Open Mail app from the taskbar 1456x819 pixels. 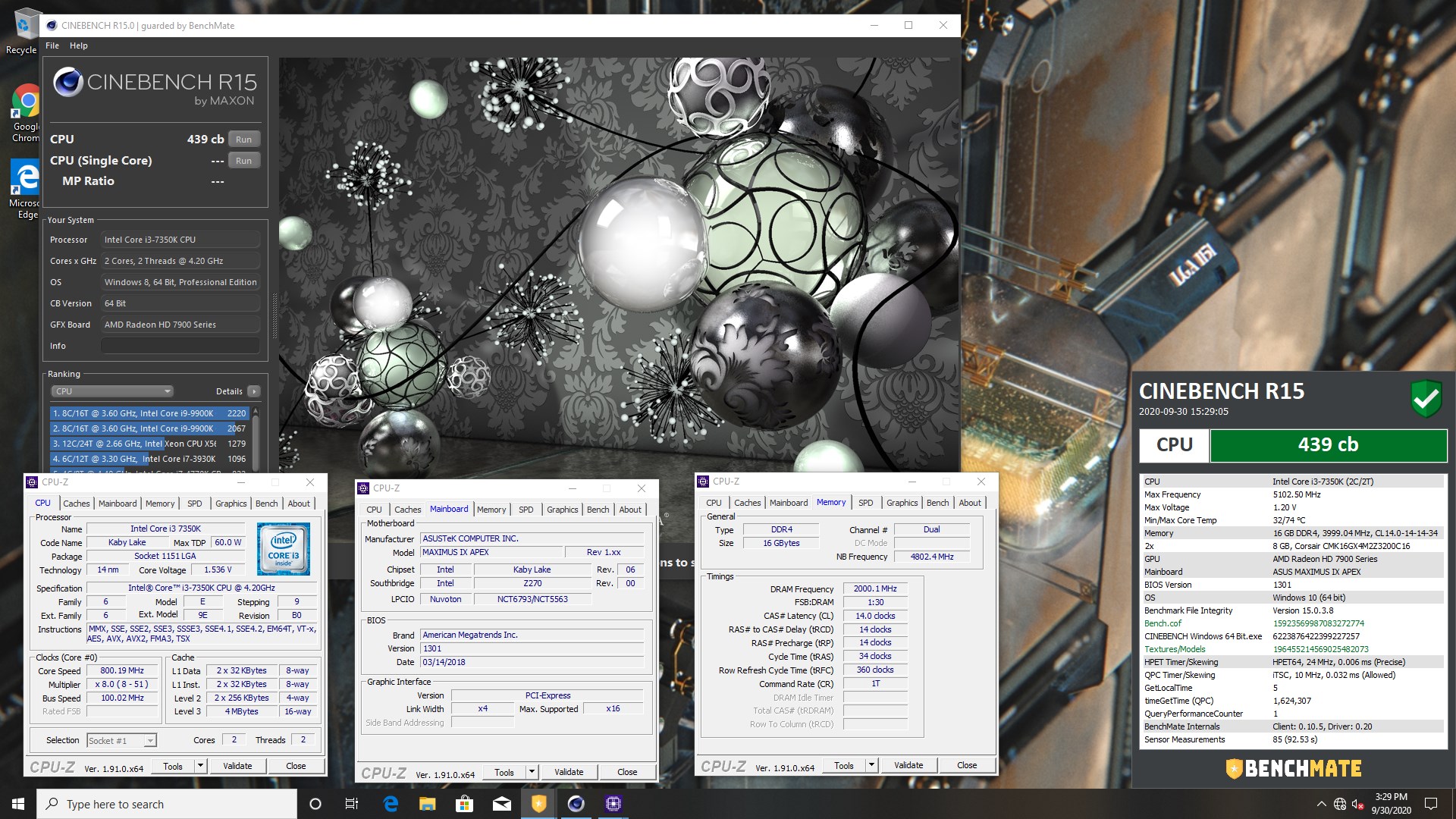tap(501, 804)
